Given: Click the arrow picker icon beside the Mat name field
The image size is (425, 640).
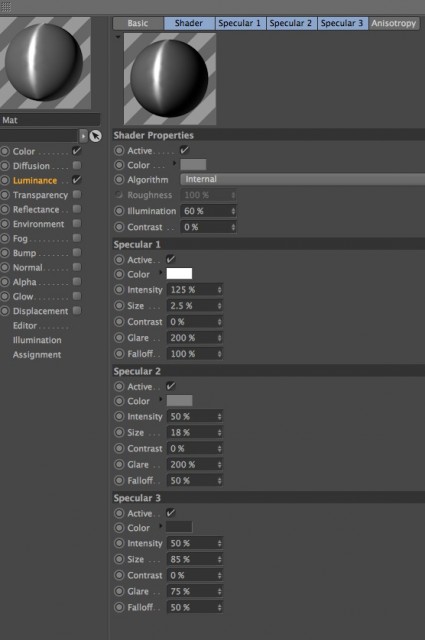Looking at the screenshot, I should [96, 136].
